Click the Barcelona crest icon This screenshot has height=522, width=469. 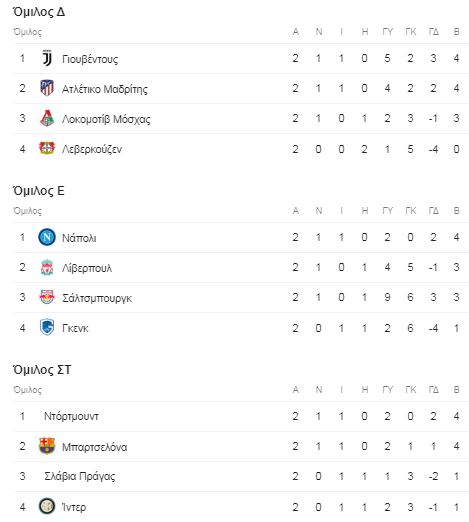click(47, 446)
